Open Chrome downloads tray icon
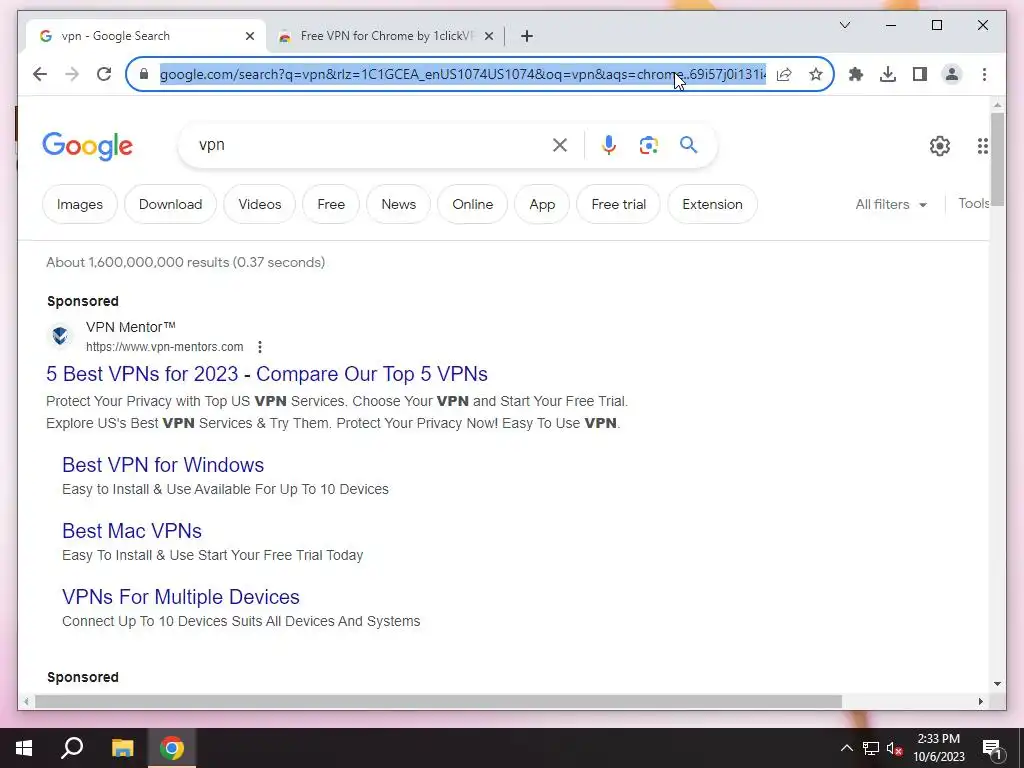This screenshot has width=1024, height=768. (888, 74)
